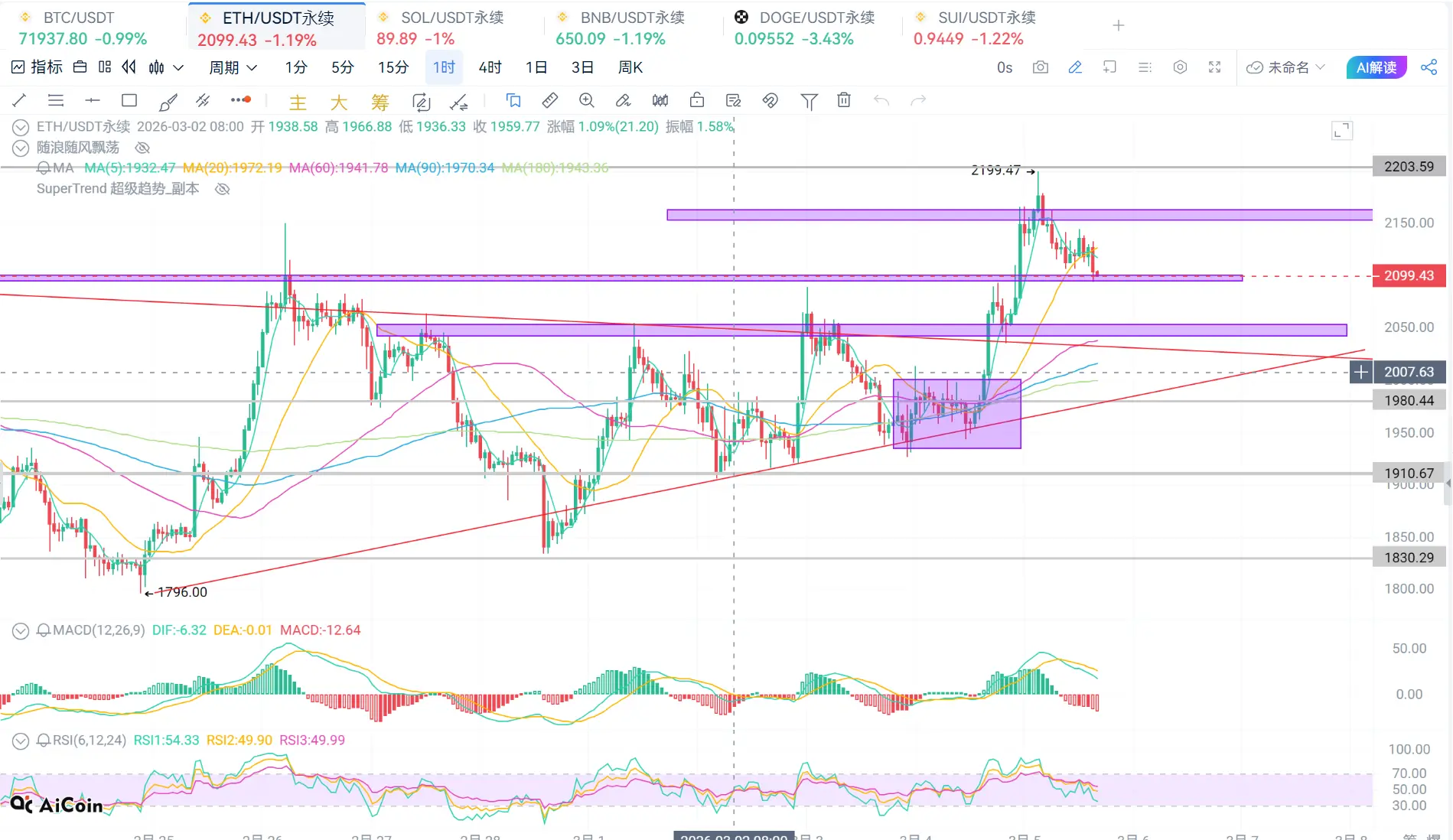Click the 2099.43 current price label
The height and width of the screenshot is (840, 1453).
coord(1409,275)
